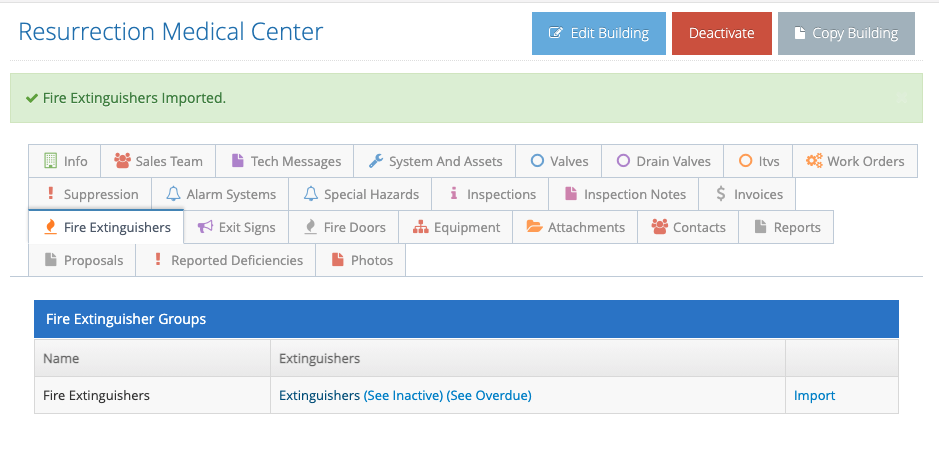Click the wrench icon on System And Assets
The width and height of the screenshot is (939, 464).
(x=375, y=160)
